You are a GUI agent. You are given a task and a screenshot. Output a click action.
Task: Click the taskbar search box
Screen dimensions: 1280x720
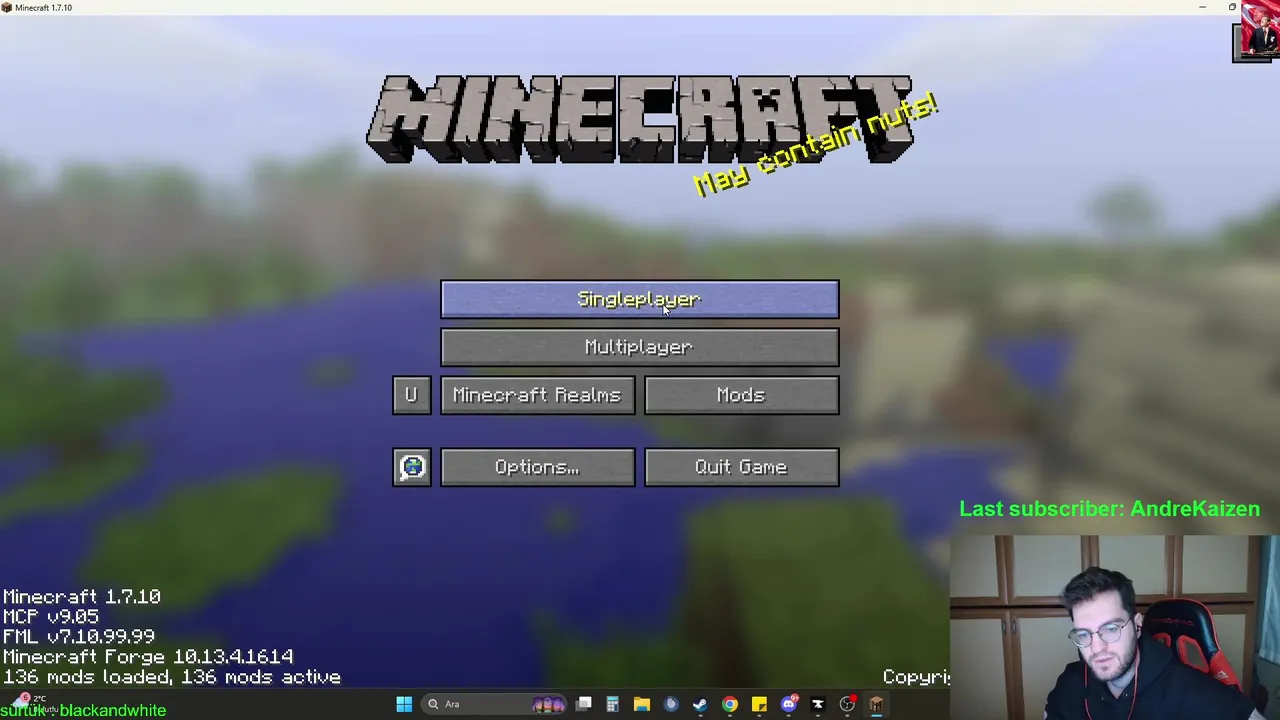pyautogui.click(x=494, y=704)
